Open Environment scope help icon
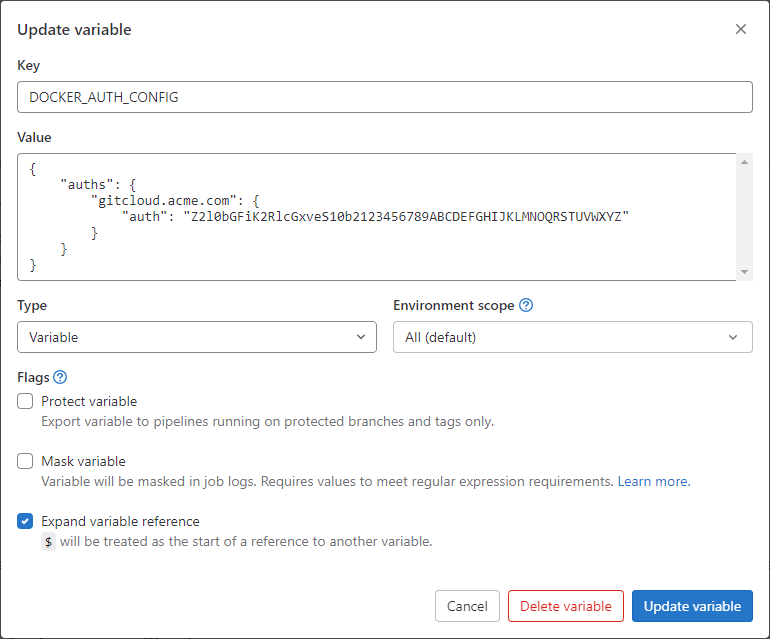 point(526,305)
